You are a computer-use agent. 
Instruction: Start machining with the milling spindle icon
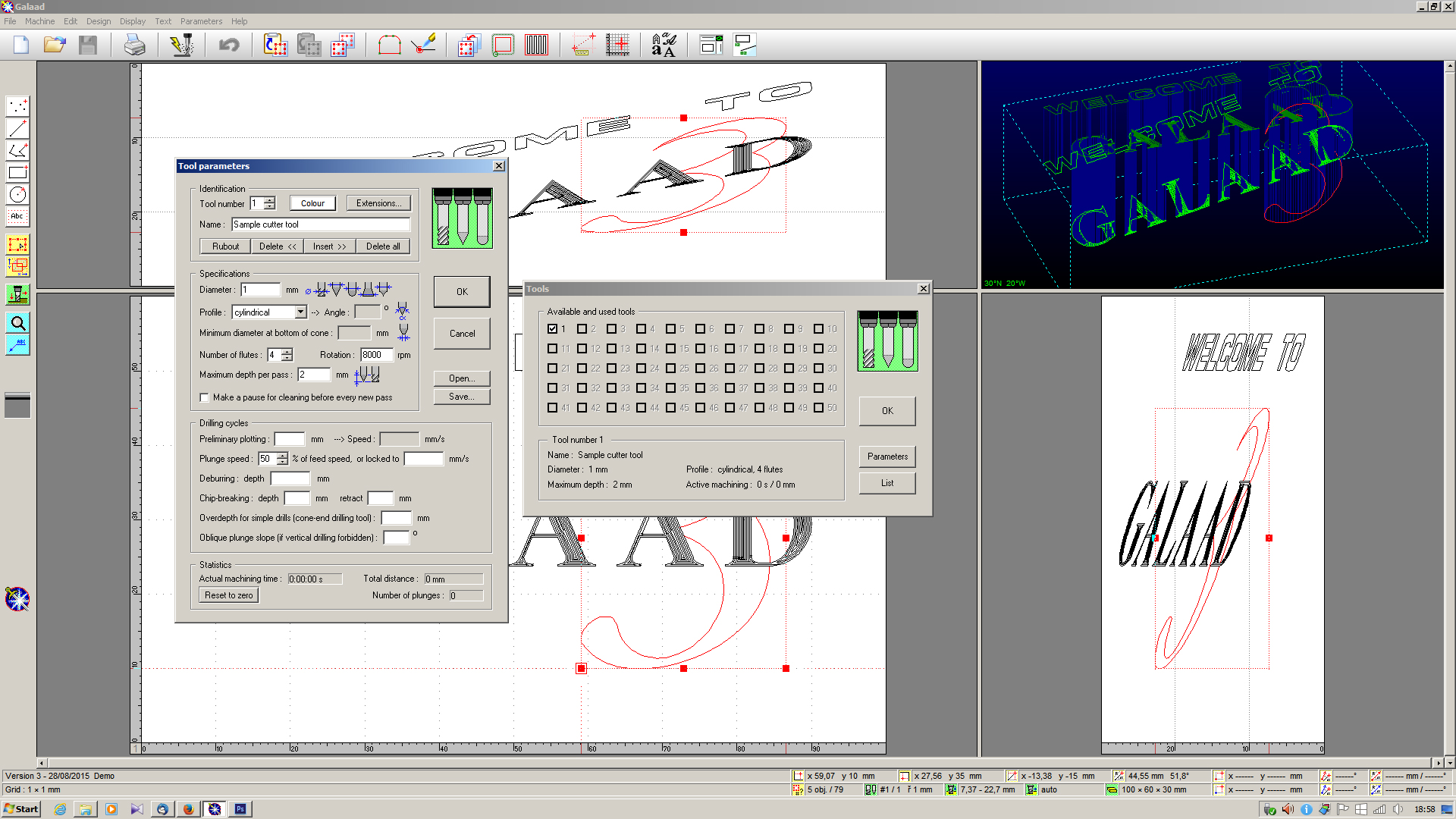182,45
